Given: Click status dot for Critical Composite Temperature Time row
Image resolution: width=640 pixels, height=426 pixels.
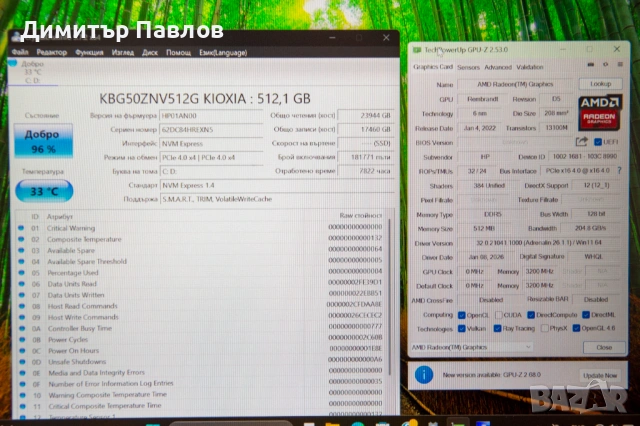Looking at the screenshot, I should tap(22, 406).
